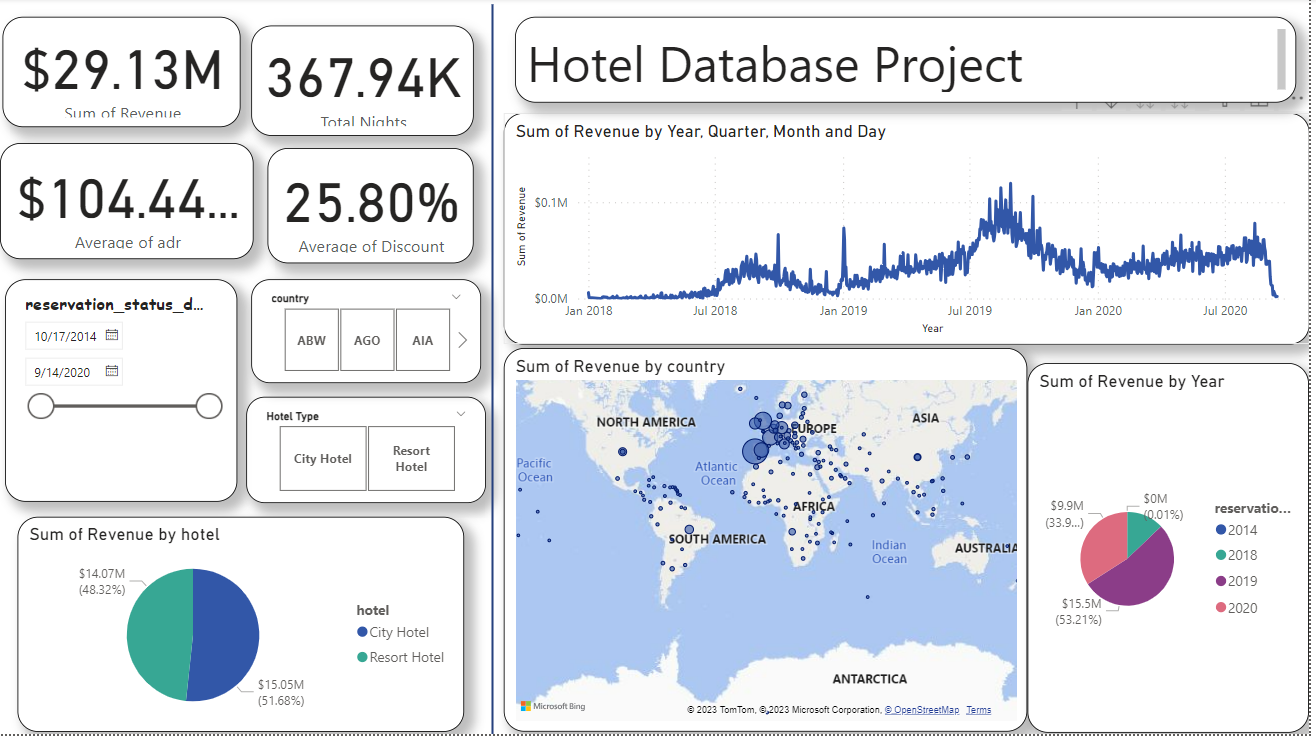
Task: Click the 2019 legend marker in year chart
Action: [x=1221, y=581]
